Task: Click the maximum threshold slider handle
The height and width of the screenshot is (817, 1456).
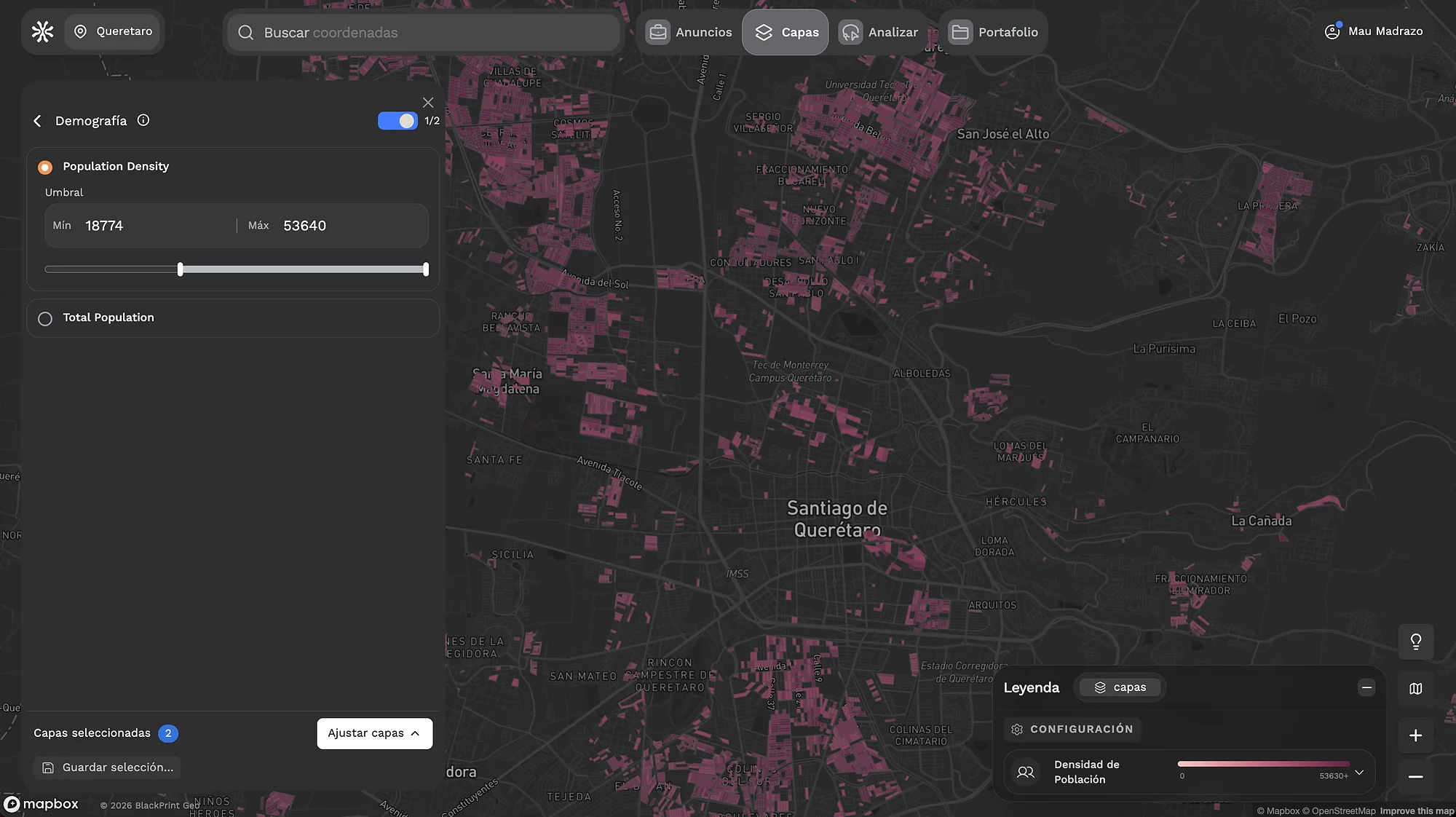Action: tap(426, 269)
